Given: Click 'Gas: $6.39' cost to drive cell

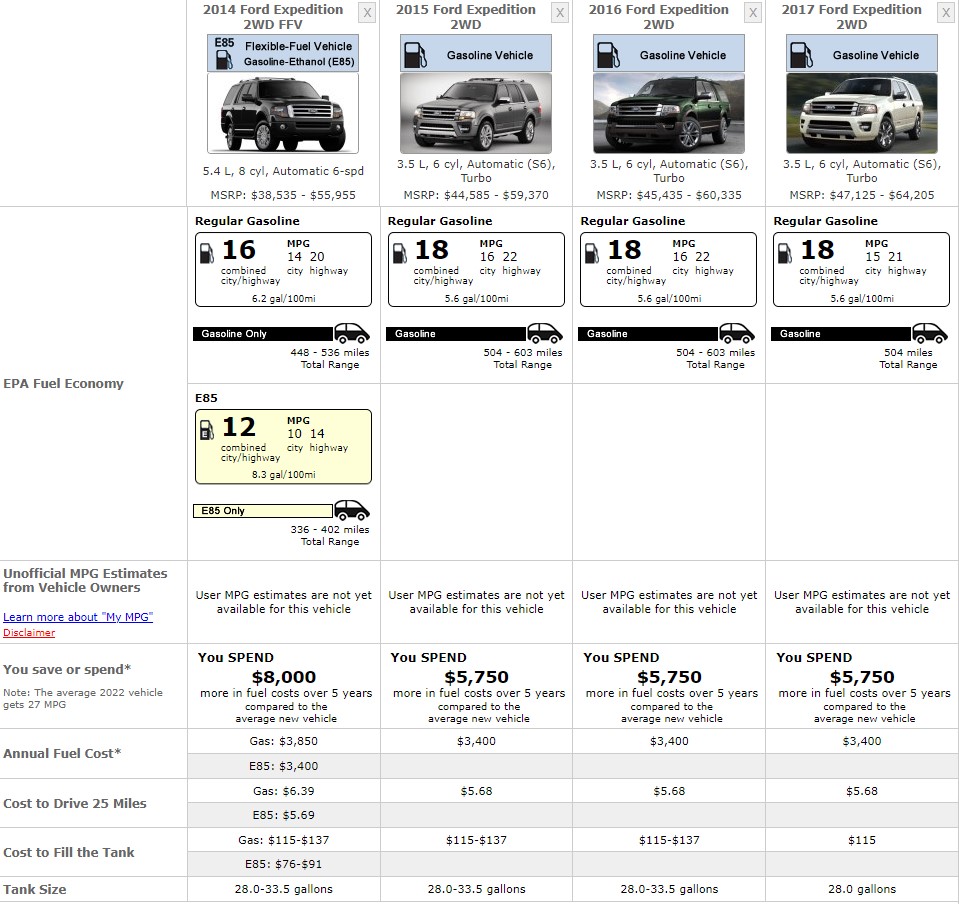Looking at the screenshot, I should pyautogui.click(x=284, y=791).
